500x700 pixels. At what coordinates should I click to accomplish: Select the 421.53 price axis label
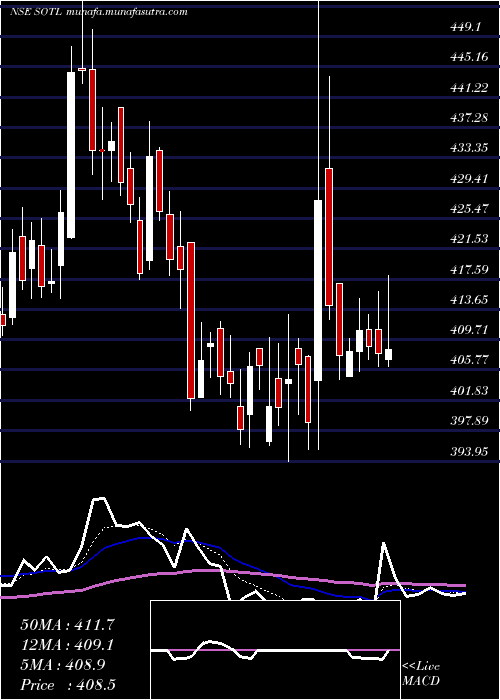(x=469, y=239)
